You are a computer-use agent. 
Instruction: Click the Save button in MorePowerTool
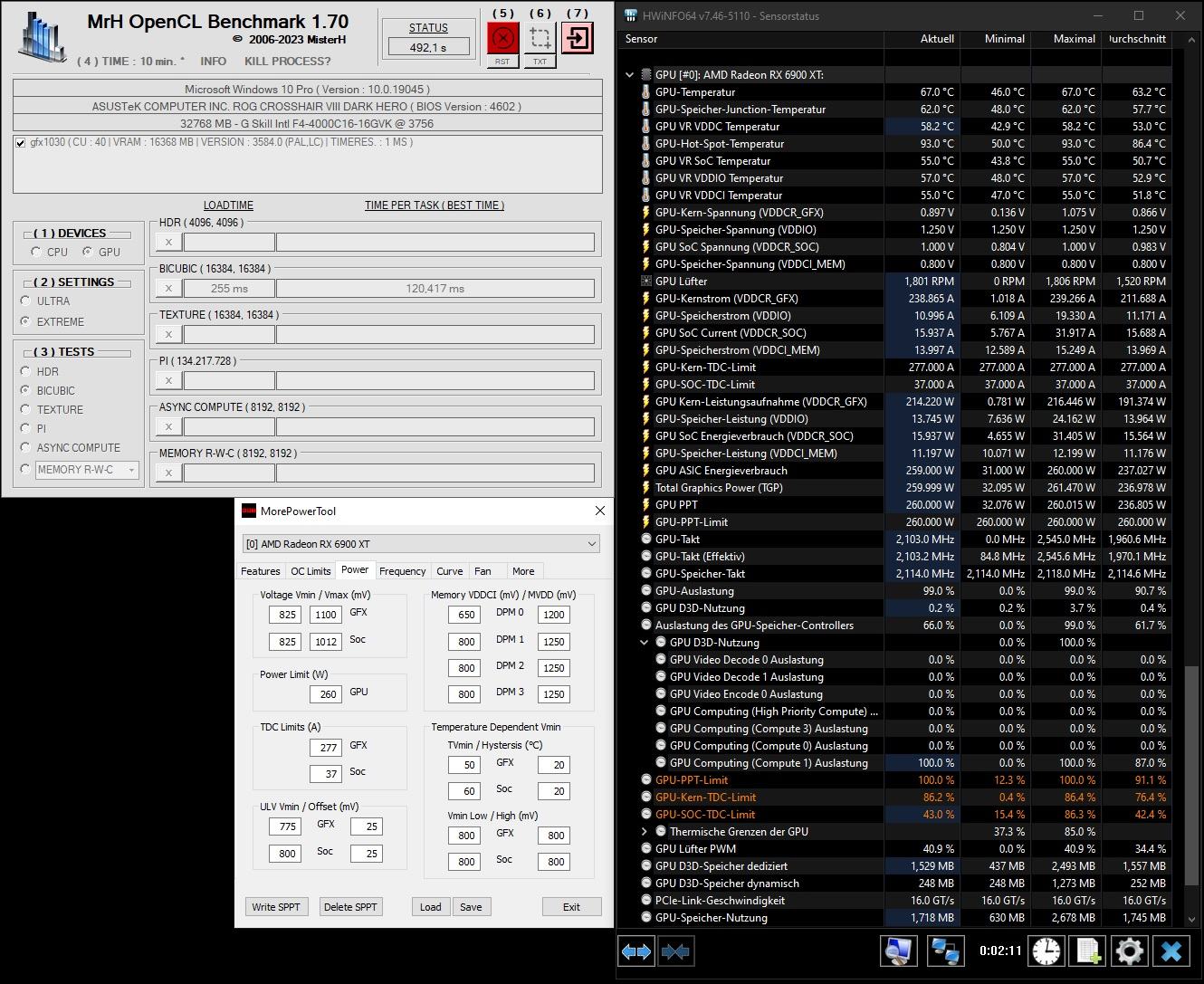tap(471, 907)
